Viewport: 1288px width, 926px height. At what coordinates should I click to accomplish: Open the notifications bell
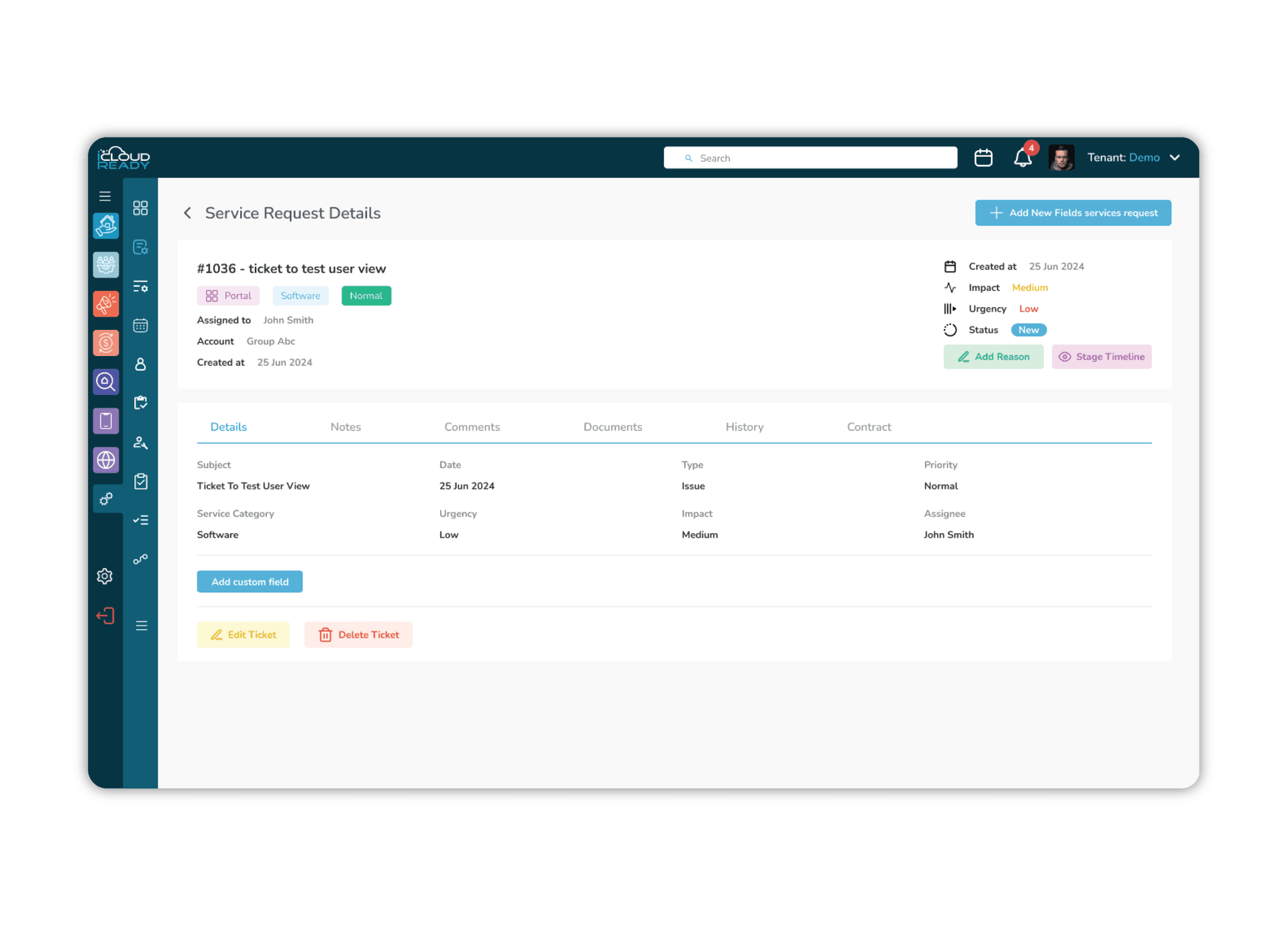point(1022,158)
